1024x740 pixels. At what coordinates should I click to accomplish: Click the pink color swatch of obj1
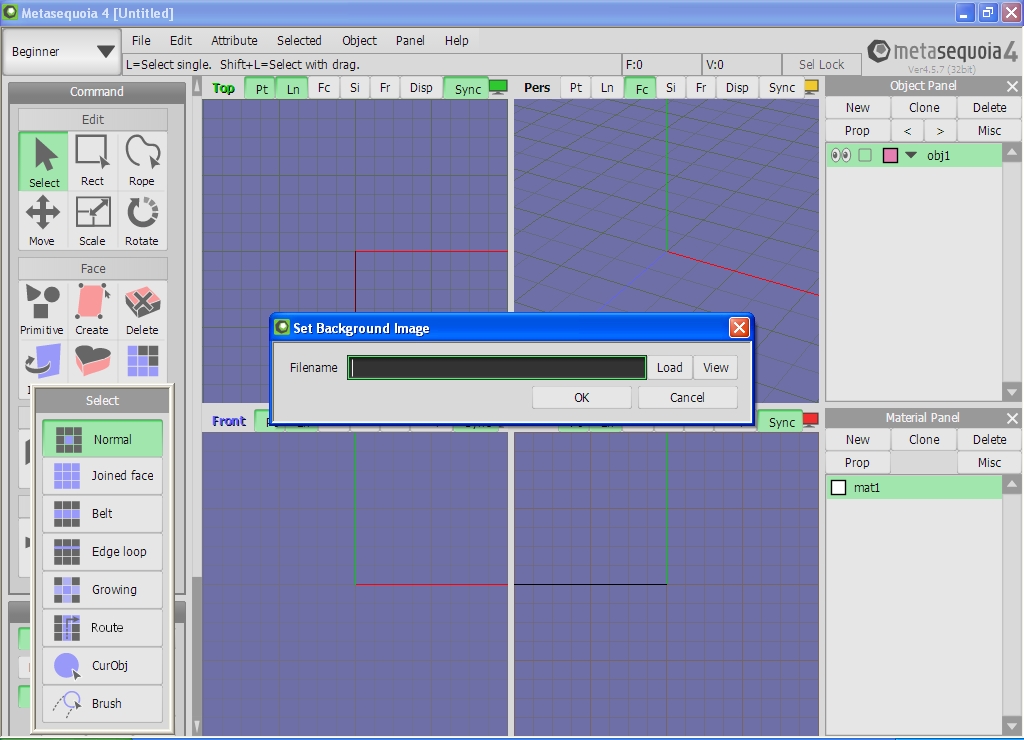890,155
